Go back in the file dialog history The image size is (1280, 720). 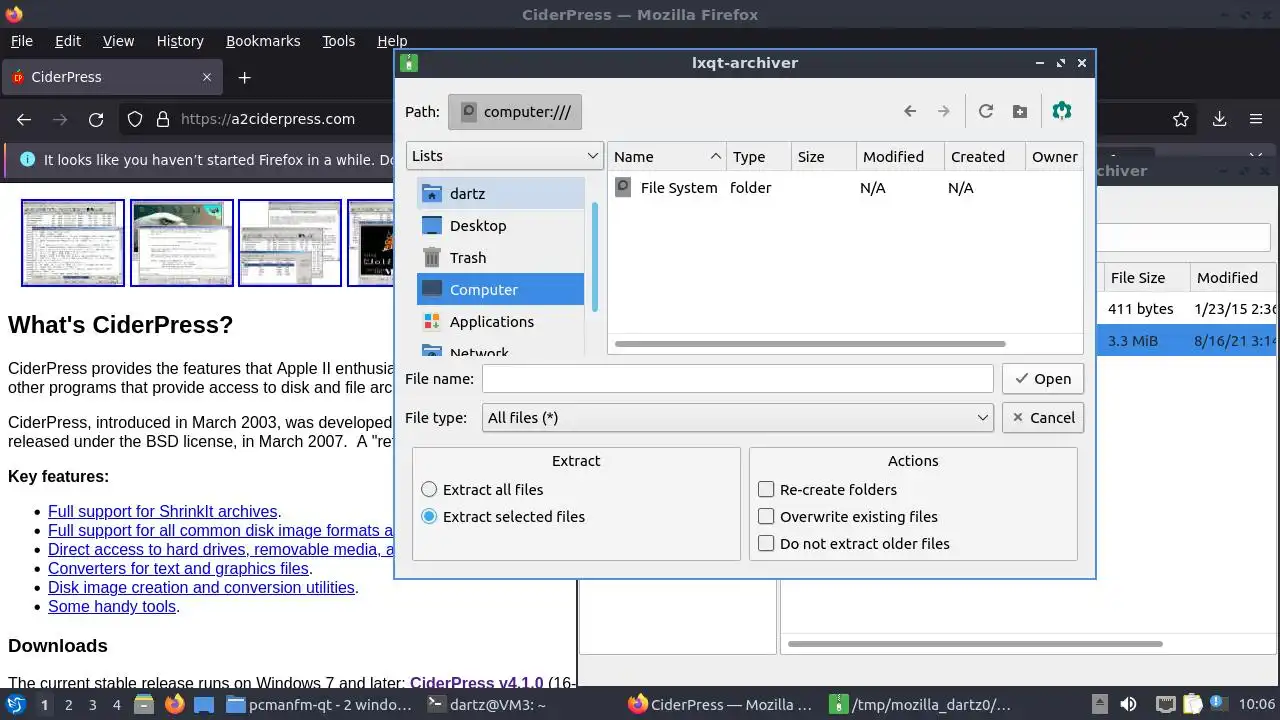click(x=910, y=112)
